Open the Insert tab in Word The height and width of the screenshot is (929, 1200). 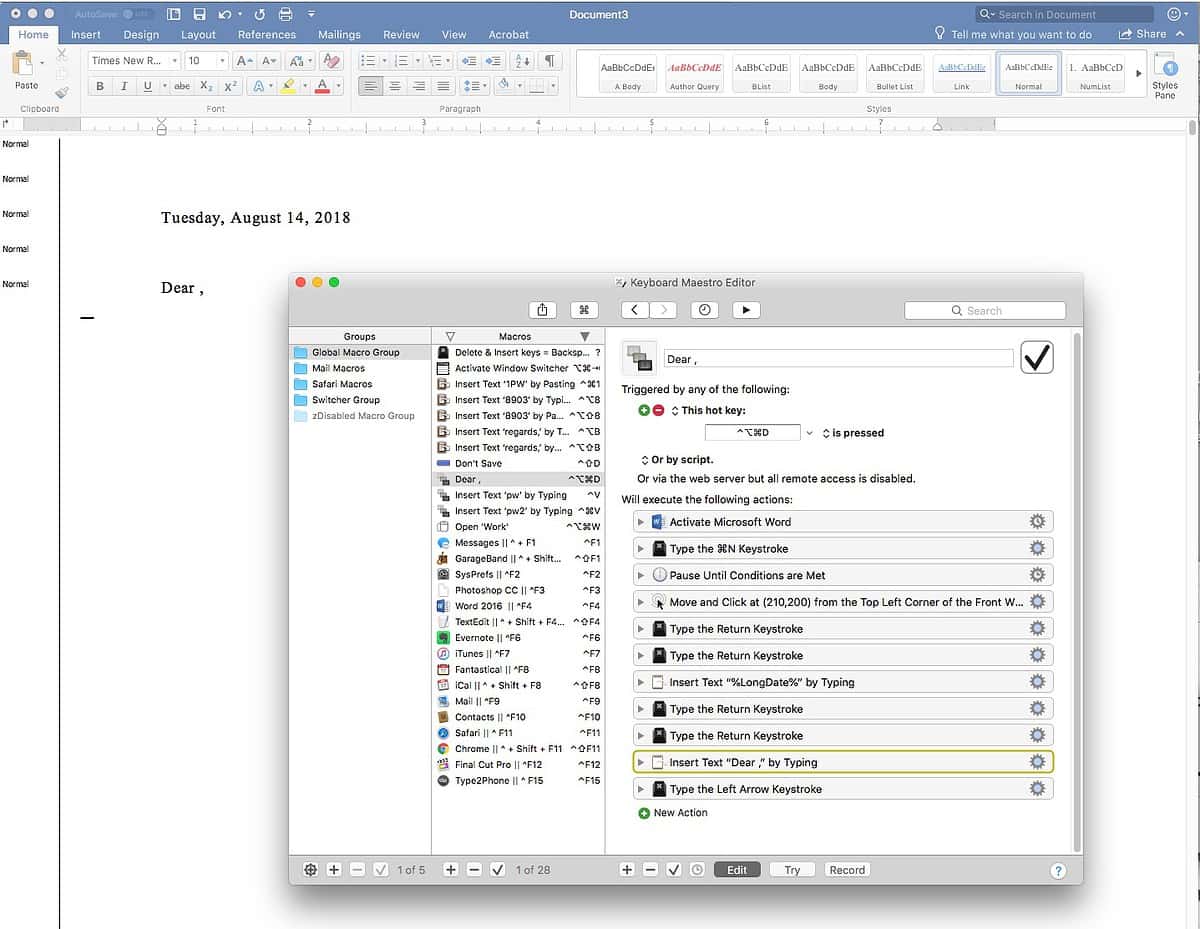pyautogui.click(x=86, y=35)
